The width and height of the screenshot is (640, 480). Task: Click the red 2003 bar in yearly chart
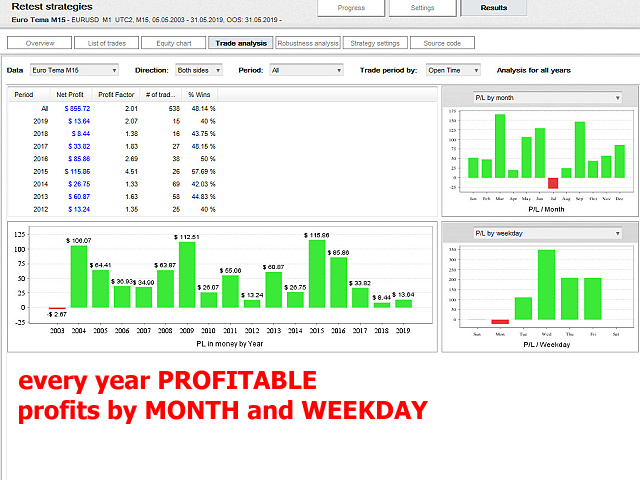[57, 309]
